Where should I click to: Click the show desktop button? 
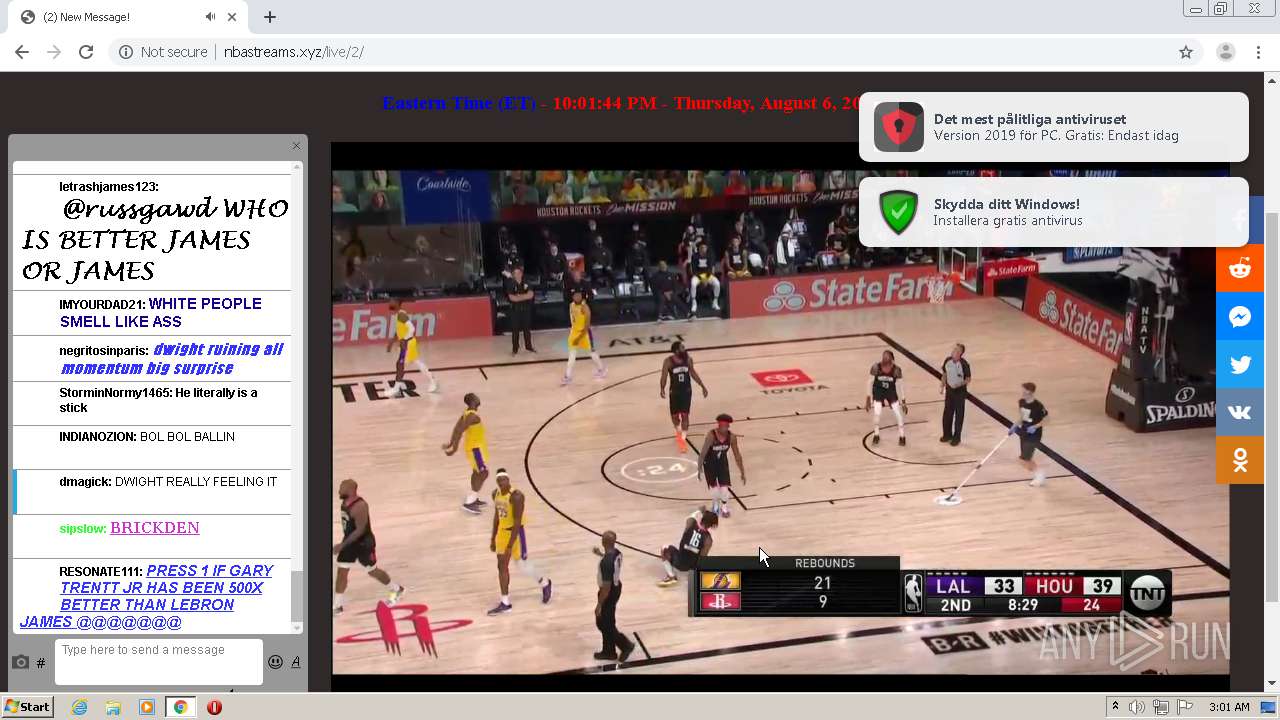click(1270, 707)
